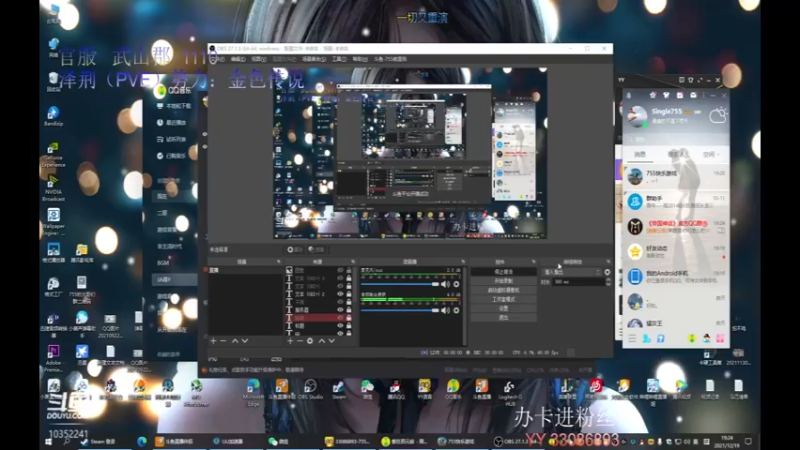Open QQ weather icon
This screenshot has width=800, height=450.
click(x=717, y=116)
